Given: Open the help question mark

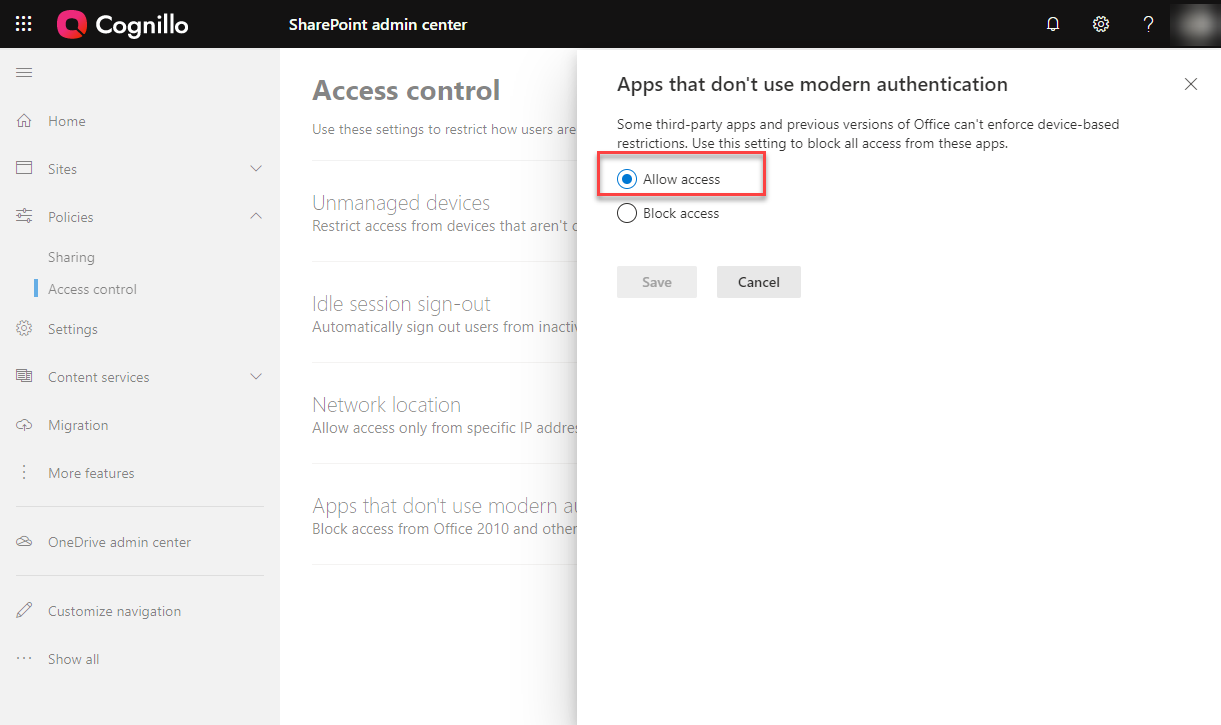Looking at the screenshot, I should click(x=1149, y=24).
